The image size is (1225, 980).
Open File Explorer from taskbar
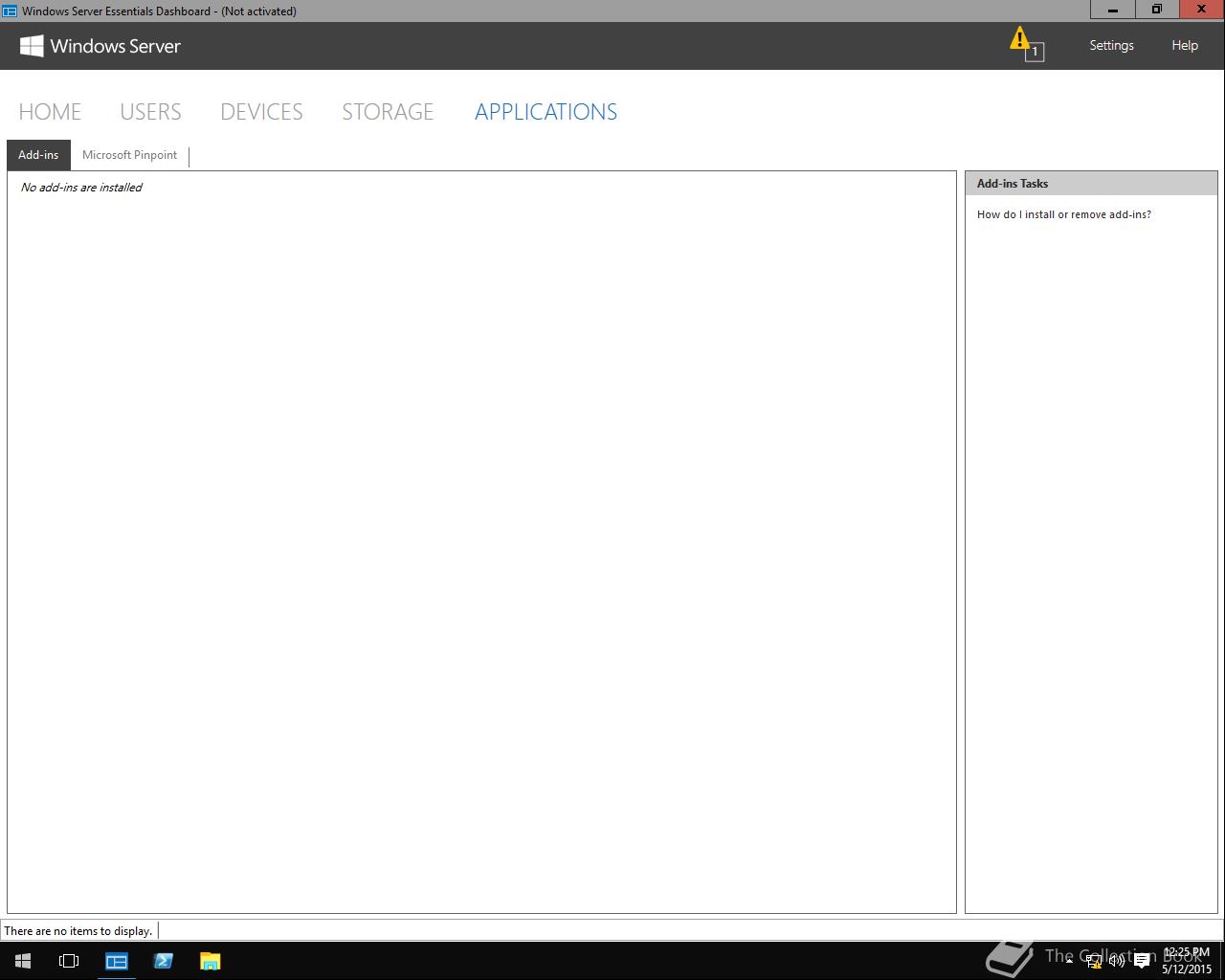tap(210, 961)
